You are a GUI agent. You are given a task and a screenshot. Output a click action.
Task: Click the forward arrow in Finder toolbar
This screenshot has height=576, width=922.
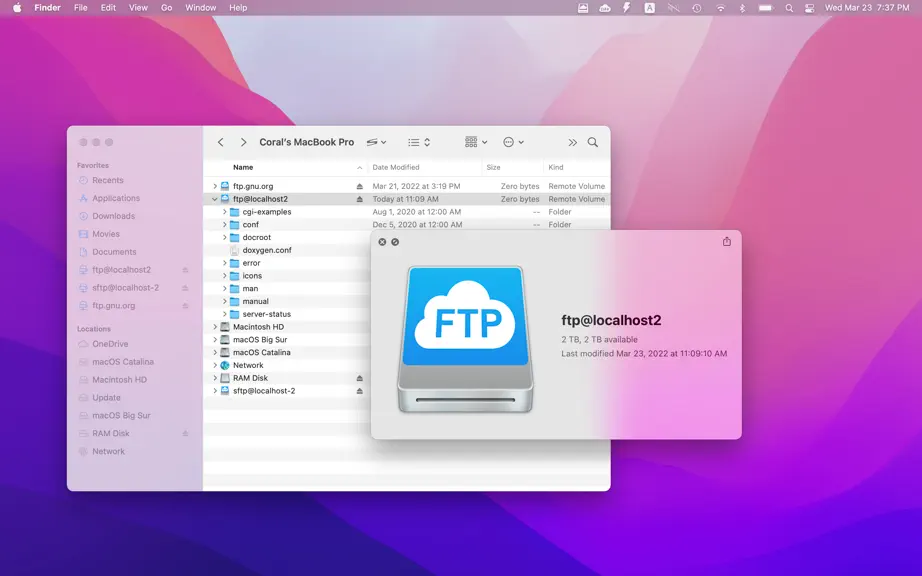[243, 142]
